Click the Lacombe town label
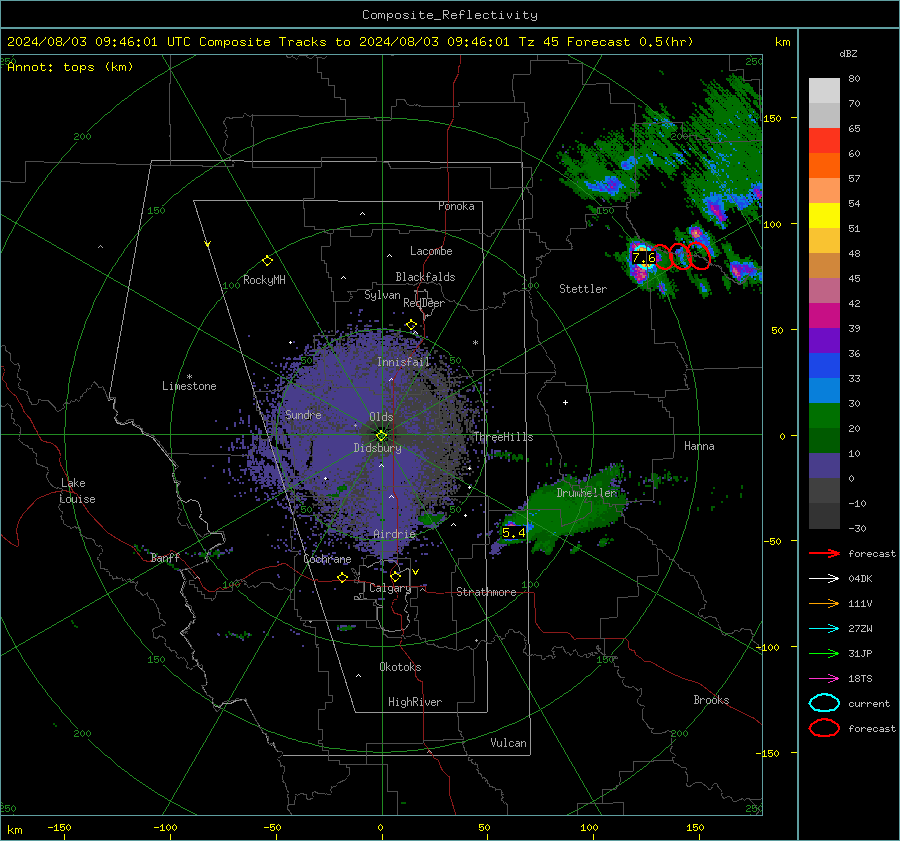This screenshot has height=841, width=900. point(431,251)
